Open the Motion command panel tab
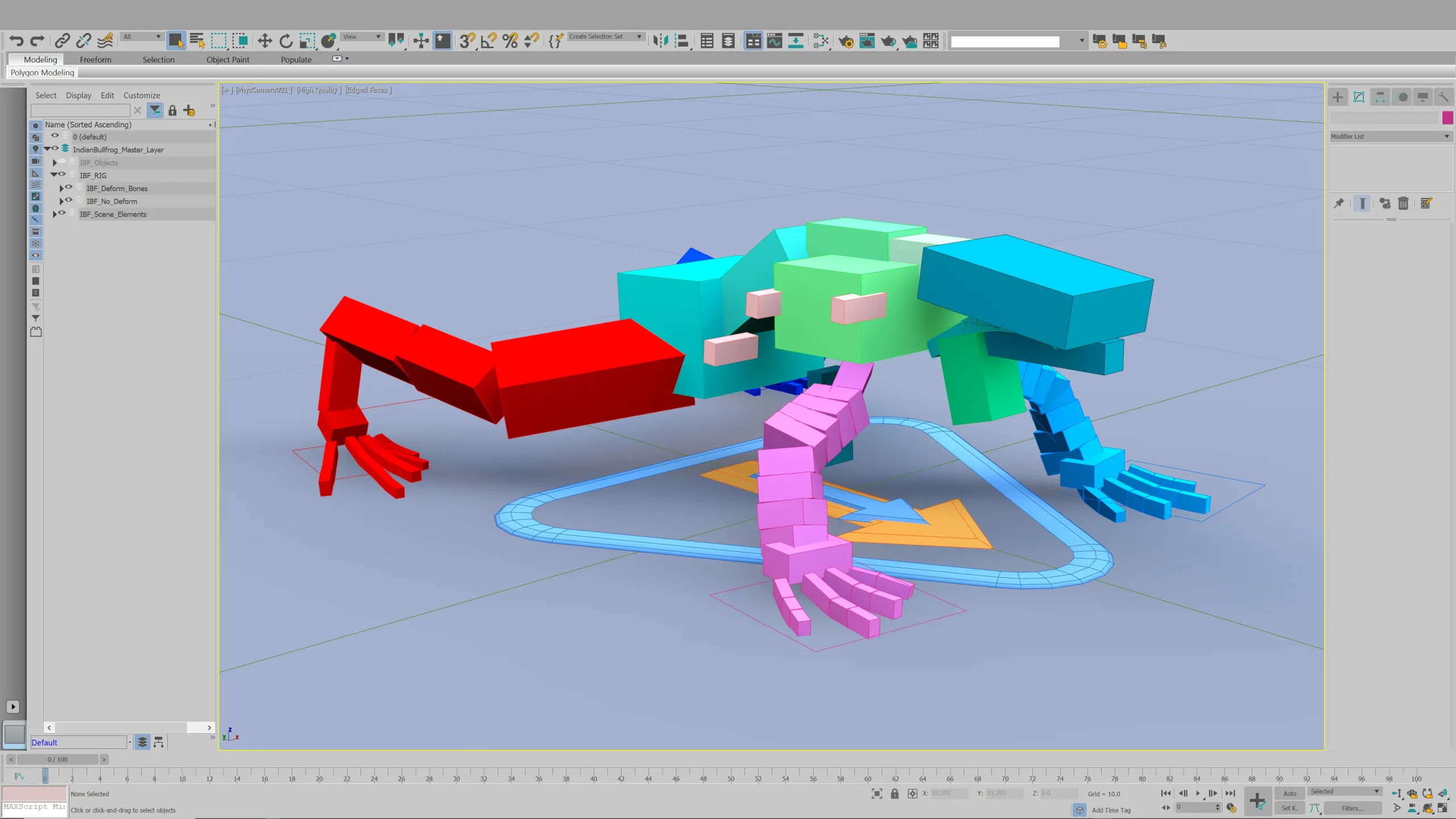This screenshot has height=819, width=1456. click(1402, 97)
